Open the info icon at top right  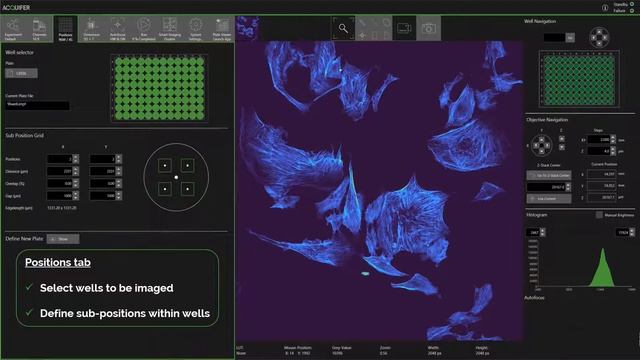tap(605, 8)
